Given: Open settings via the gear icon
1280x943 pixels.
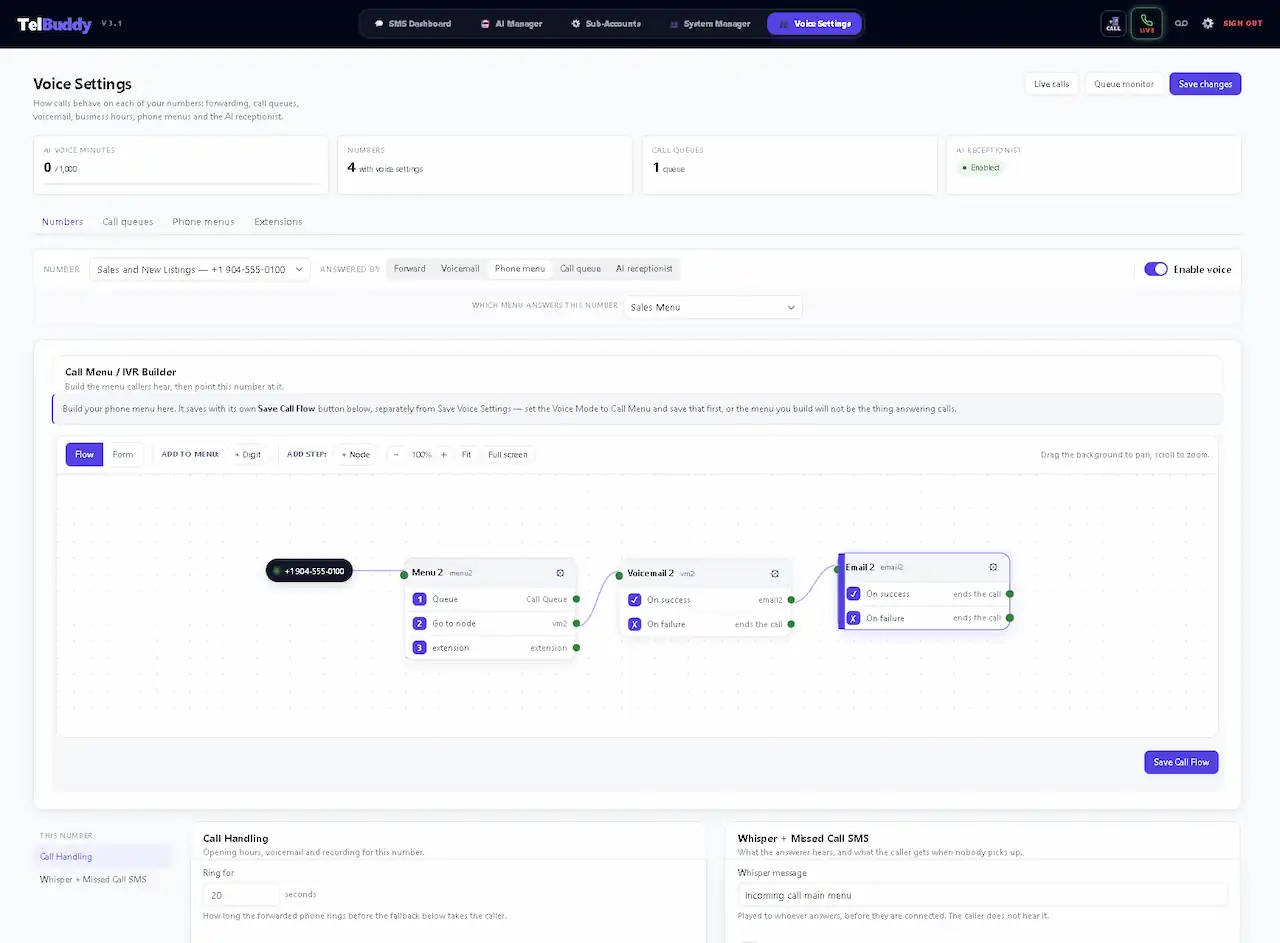Looking at the screenshot, I should tap(1207, 23).
